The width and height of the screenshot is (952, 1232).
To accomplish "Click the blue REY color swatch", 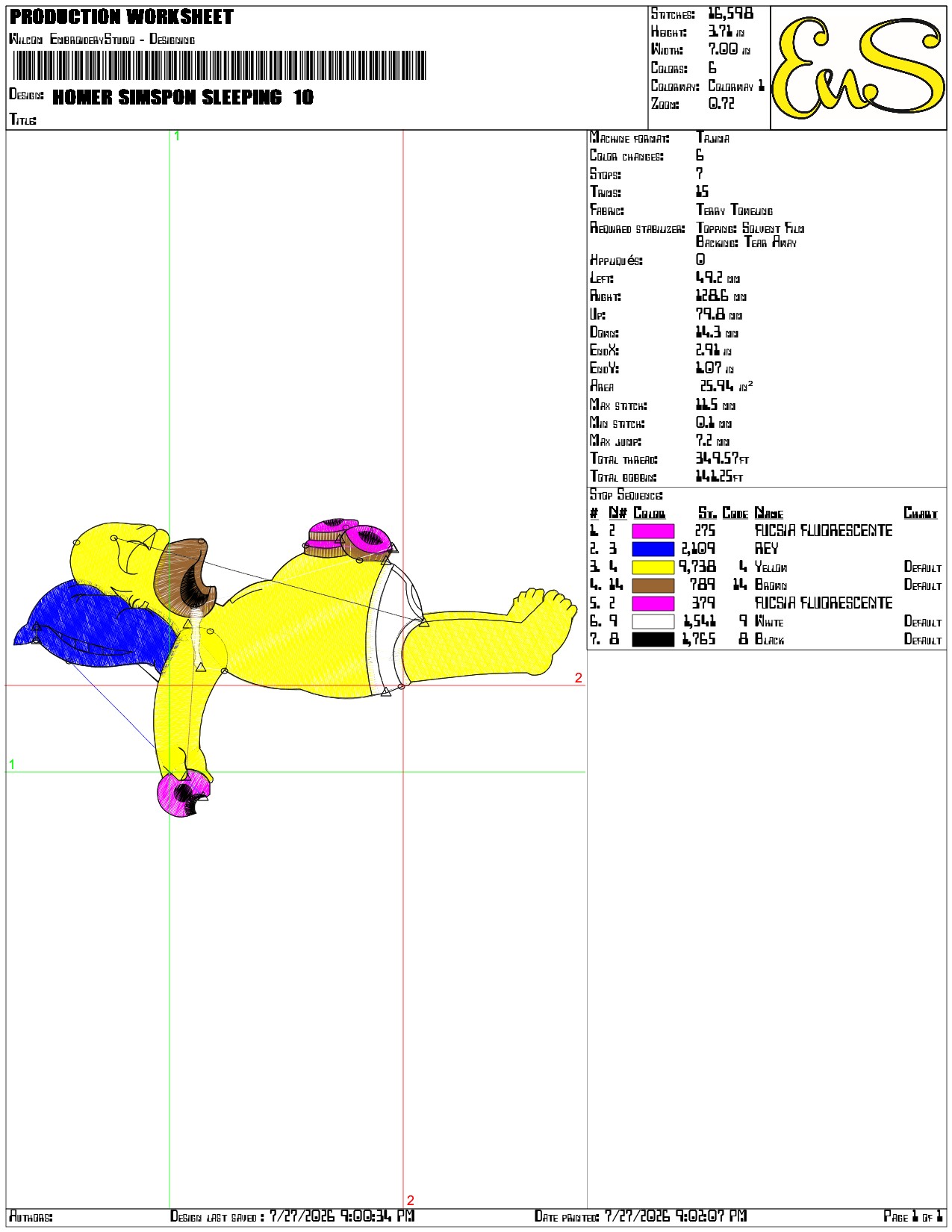I will 653,549.
